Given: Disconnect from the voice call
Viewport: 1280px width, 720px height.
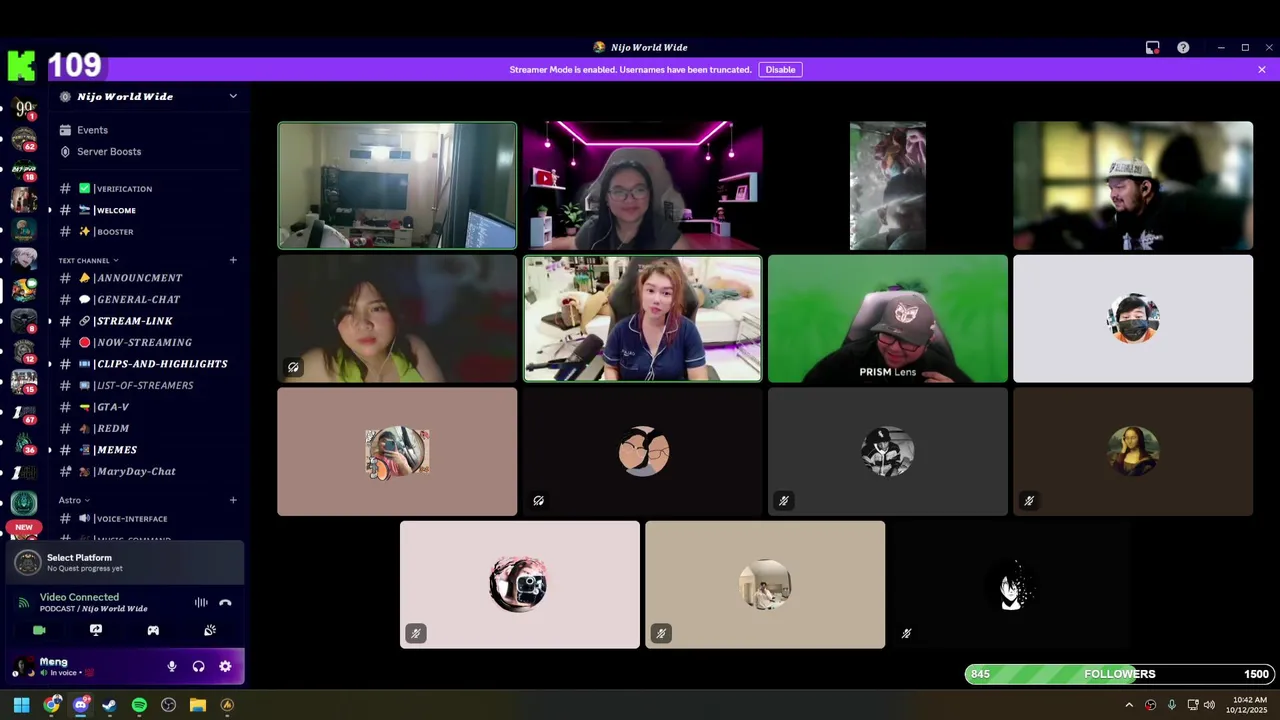Looking at the screenshot, I should [225, 603].
